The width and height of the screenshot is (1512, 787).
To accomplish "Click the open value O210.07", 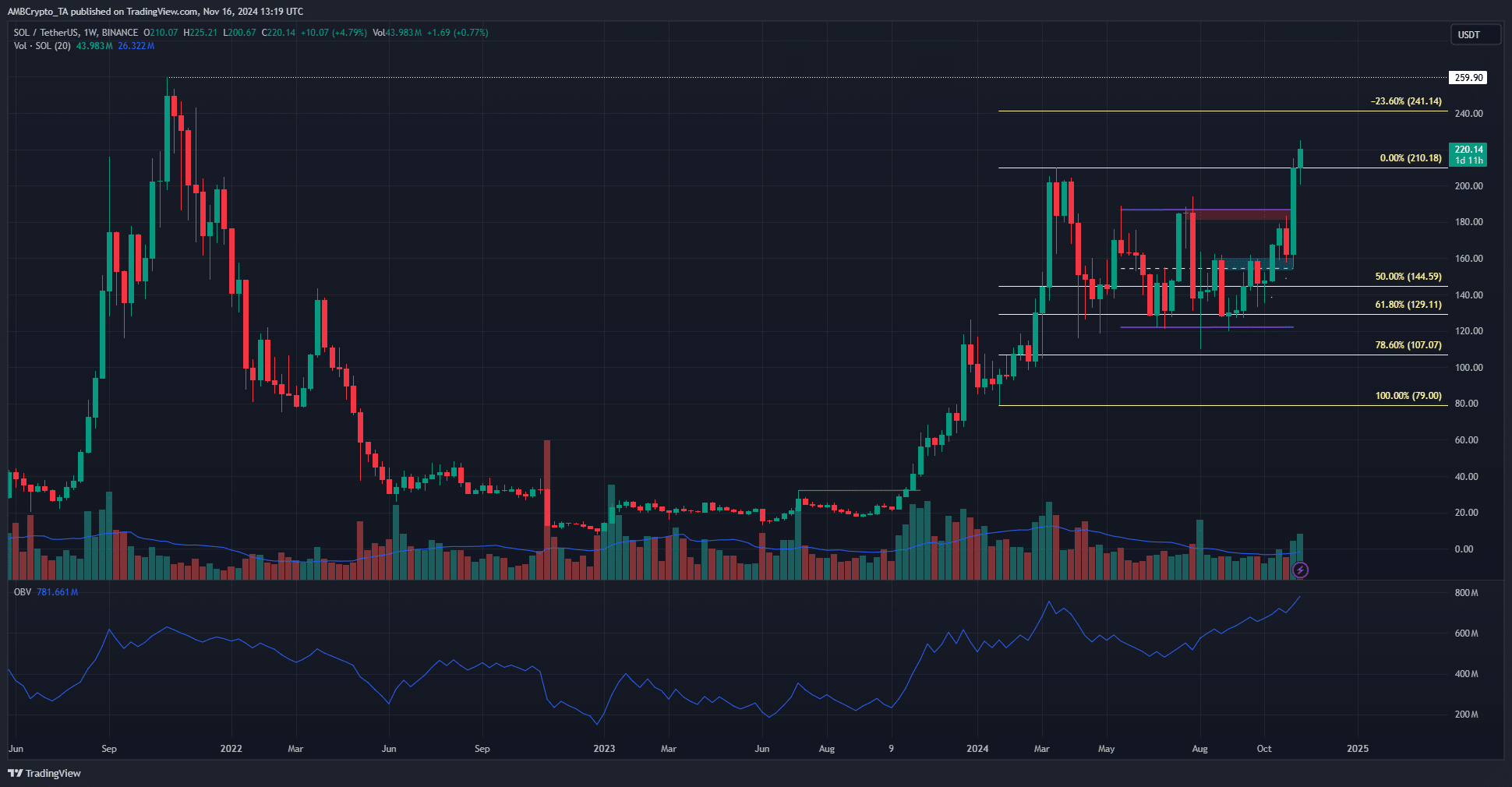I will (x=161, y=33).
